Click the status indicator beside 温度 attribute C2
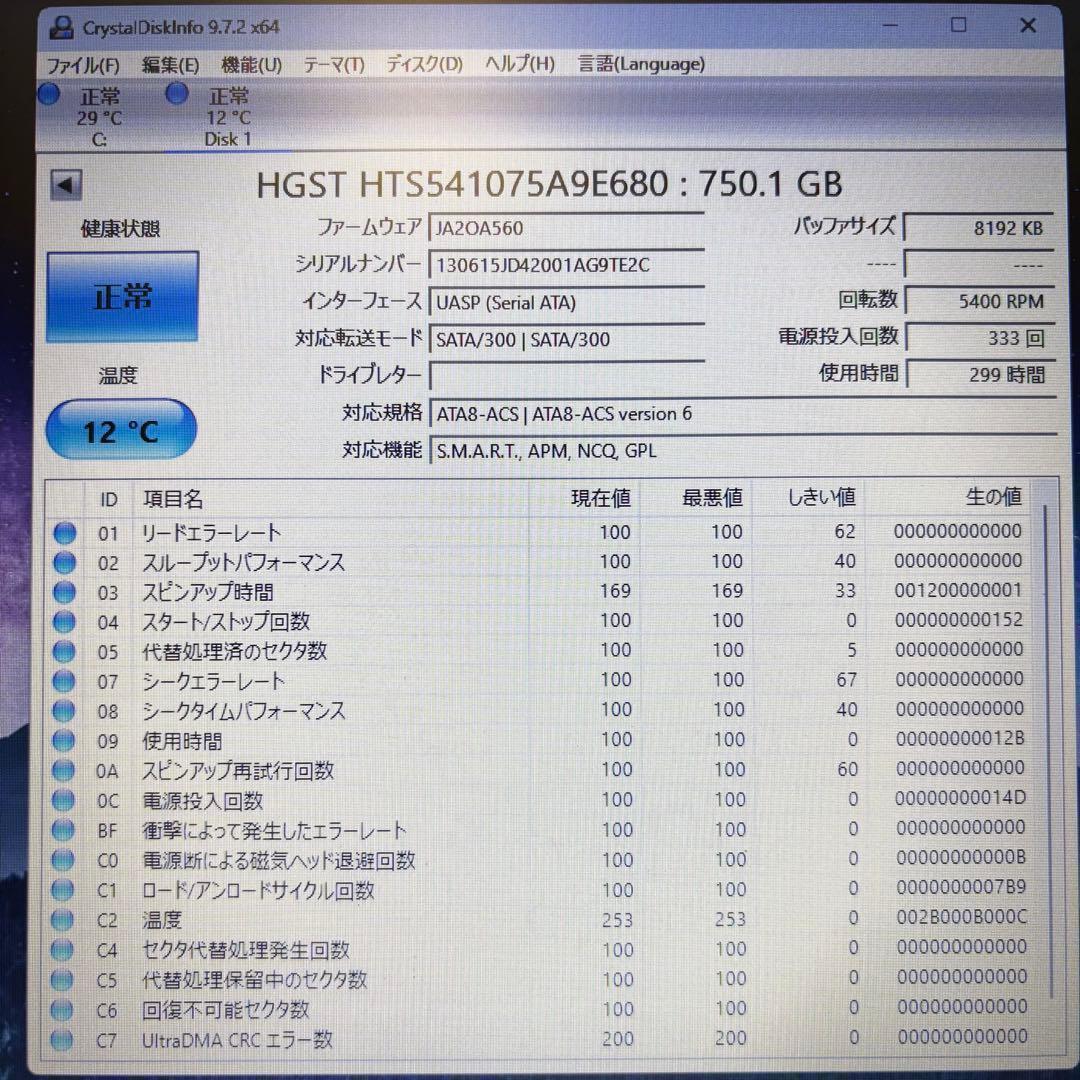The width and height of the screenshot is (1080, 1080). pyautogui.click(x=62, y=920)
